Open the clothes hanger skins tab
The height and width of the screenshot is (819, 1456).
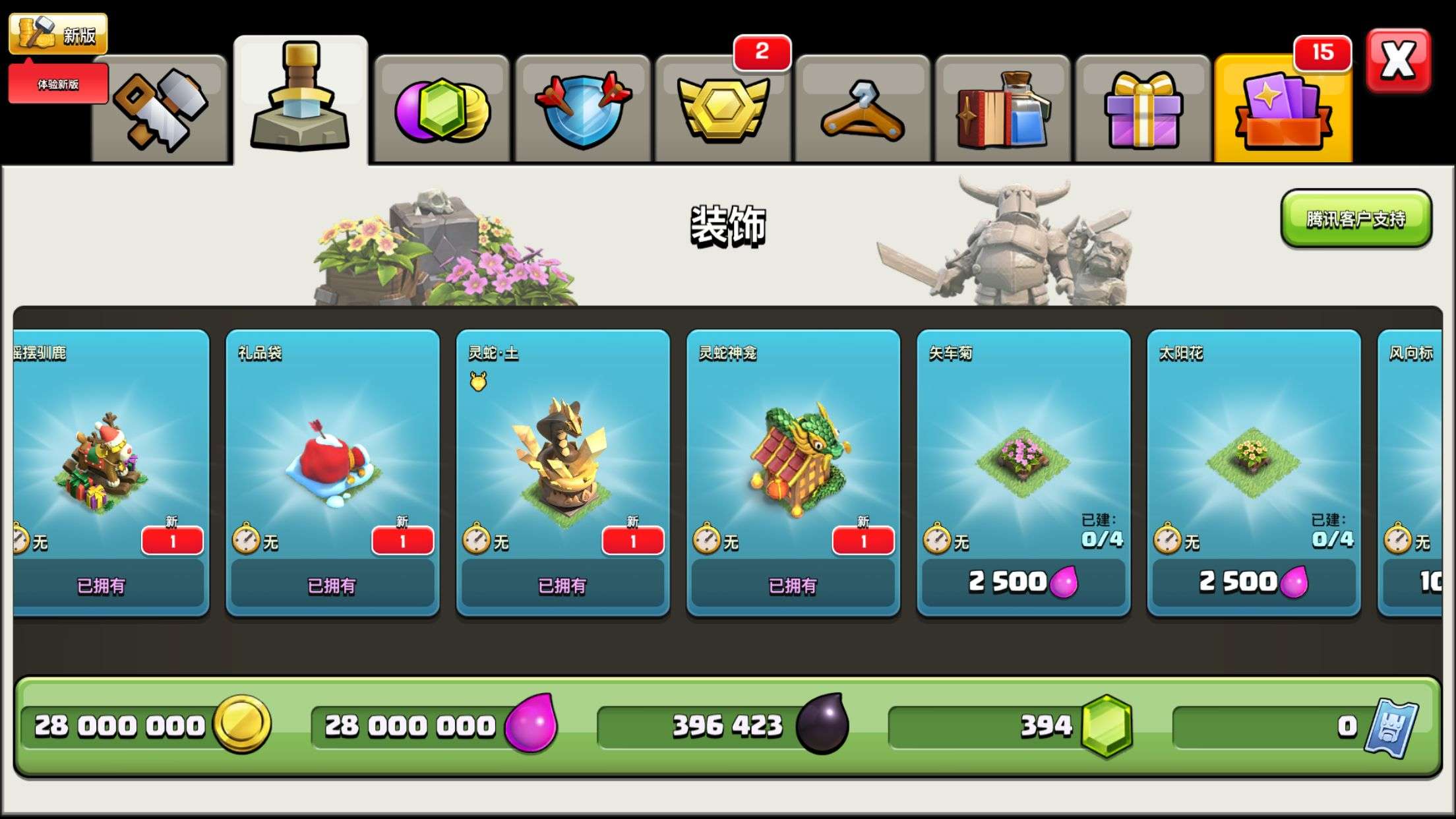click(x=863, y=109)
